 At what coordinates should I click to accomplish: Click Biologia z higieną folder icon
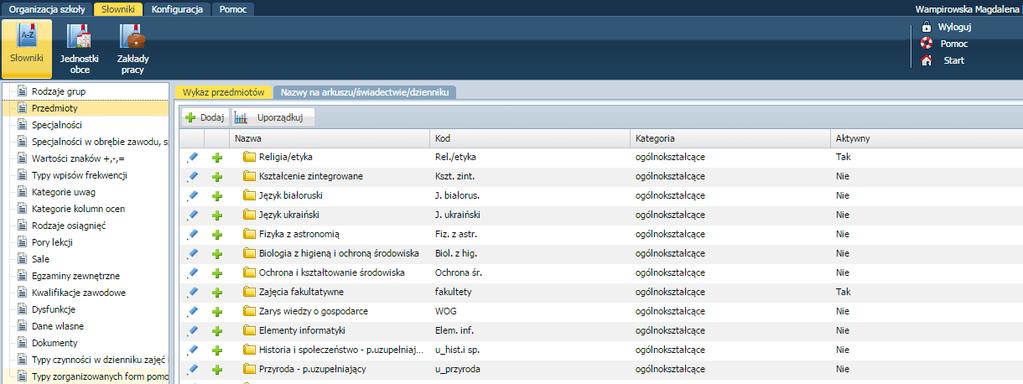point(249,253)
